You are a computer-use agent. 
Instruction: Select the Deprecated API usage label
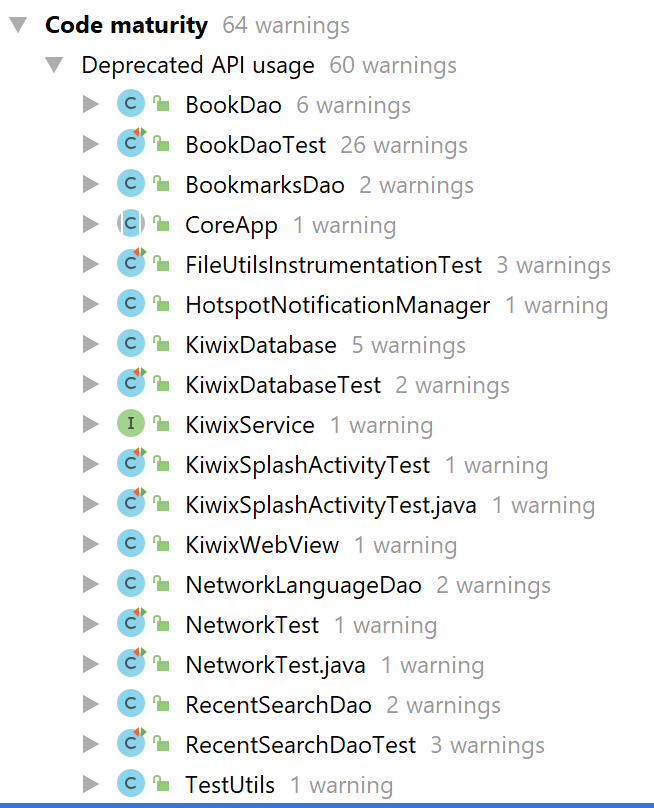[198, 65]
